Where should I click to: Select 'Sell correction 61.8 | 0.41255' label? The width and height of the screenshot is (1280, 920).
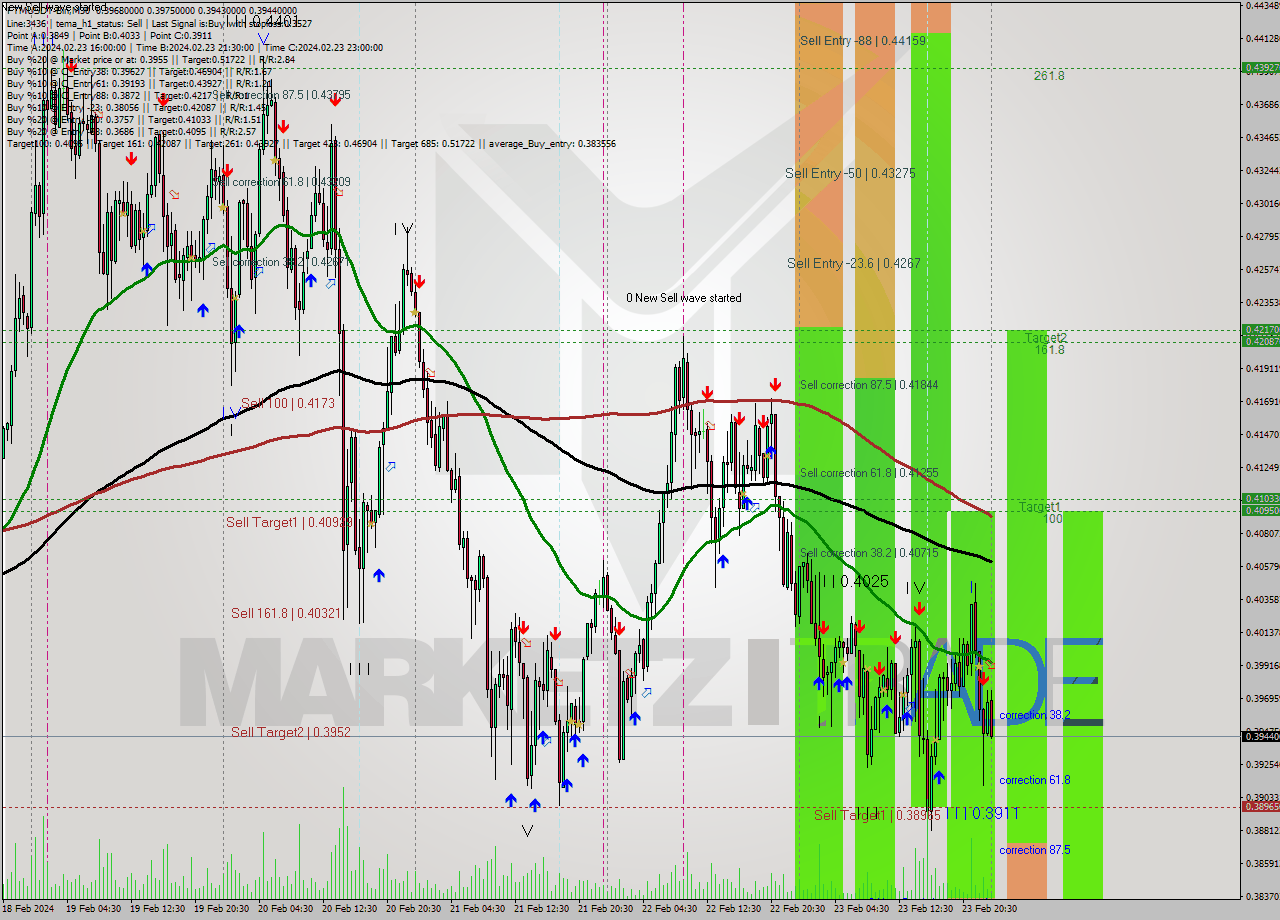coord(869,473)
